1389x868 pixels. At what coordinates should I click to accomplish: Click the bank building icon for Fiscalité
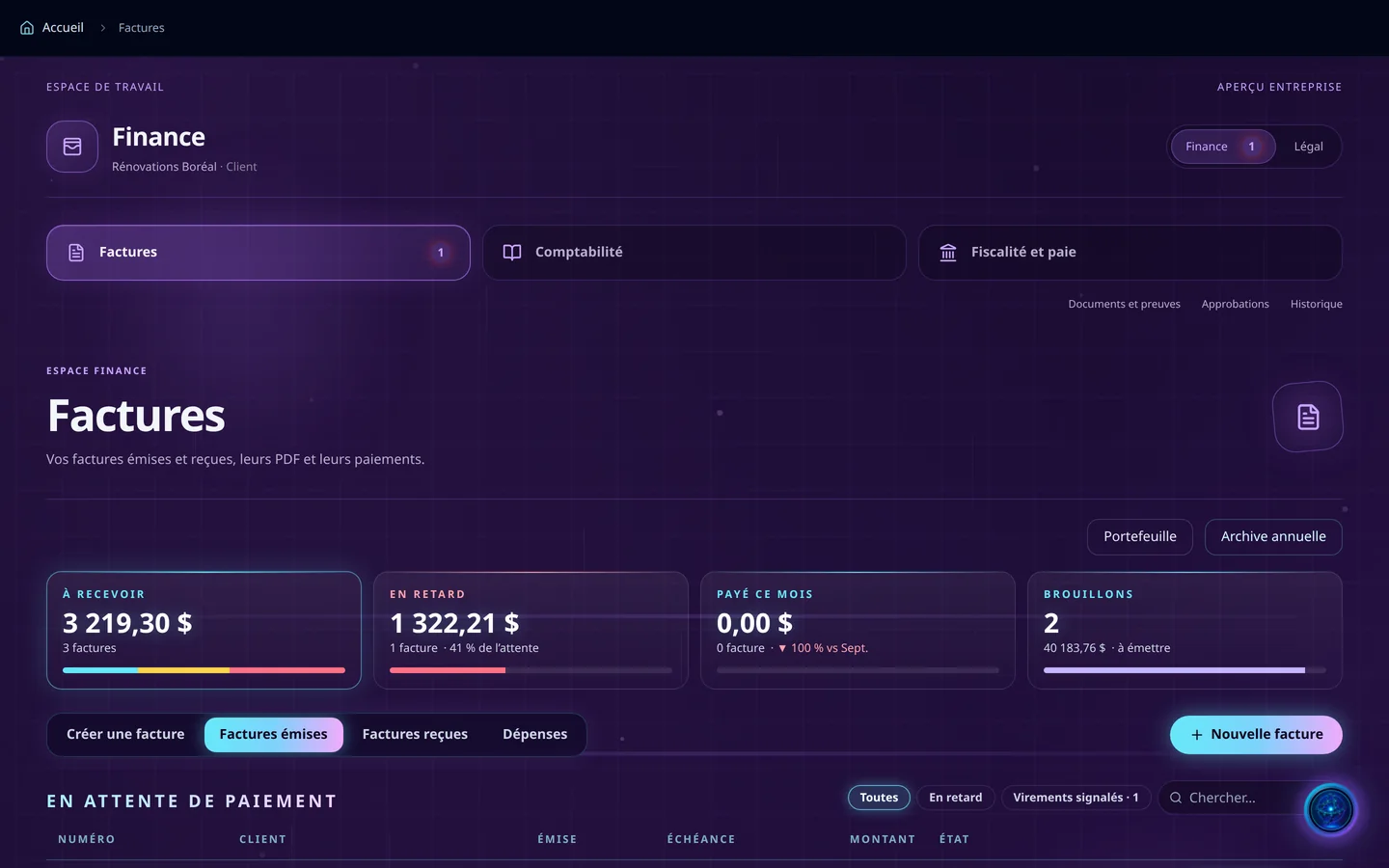(948, 253)
